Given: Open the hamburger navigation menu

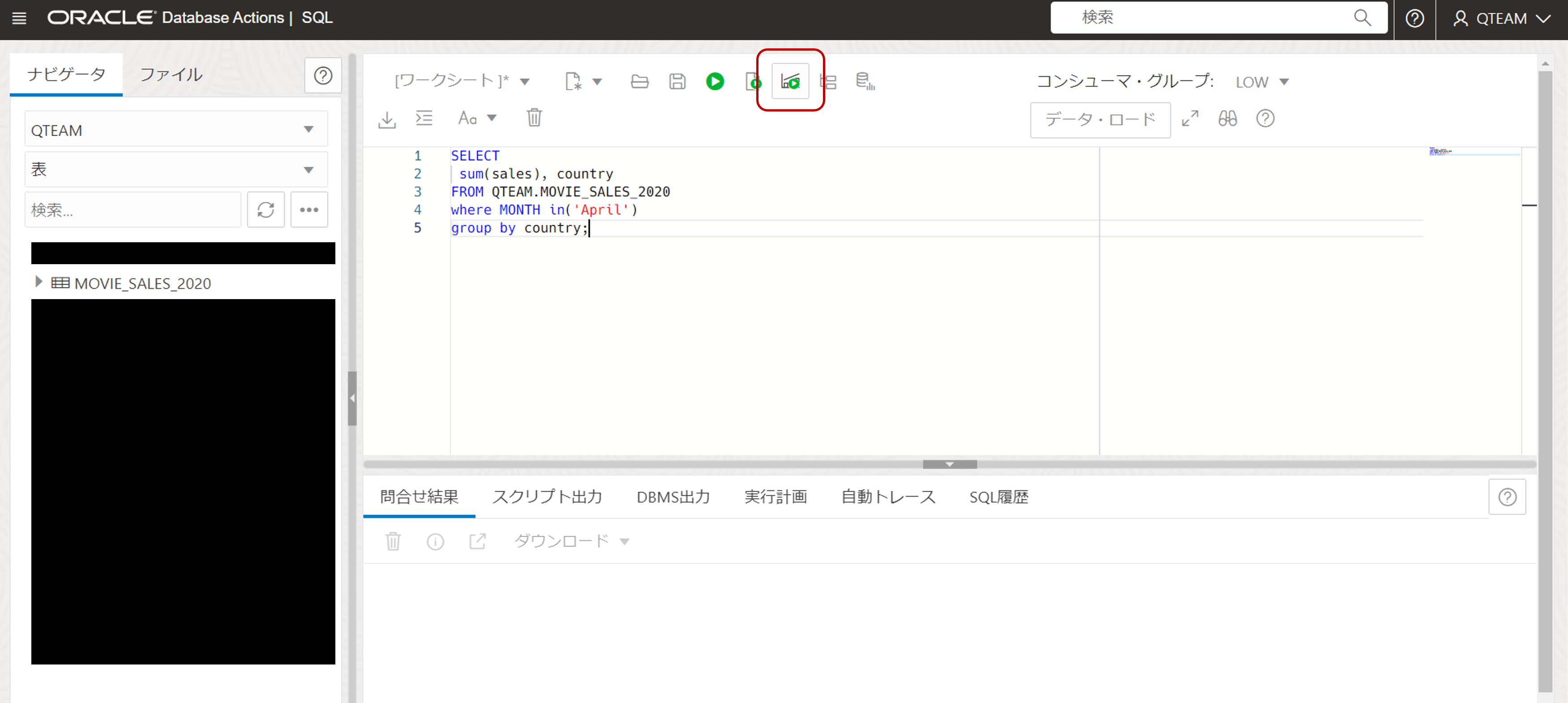Looking at the screenshot, I should [x=19, y=17].
